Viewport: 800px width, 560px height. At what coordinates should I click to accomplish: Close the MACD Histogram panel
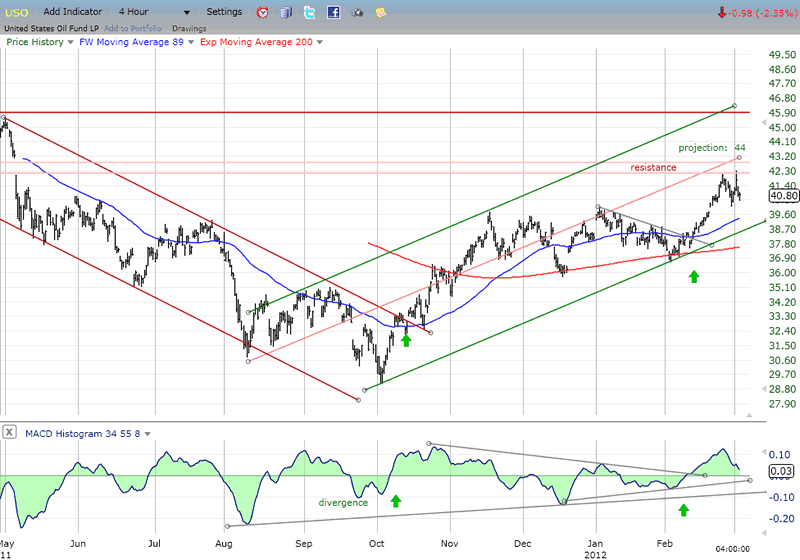point(9,431)
